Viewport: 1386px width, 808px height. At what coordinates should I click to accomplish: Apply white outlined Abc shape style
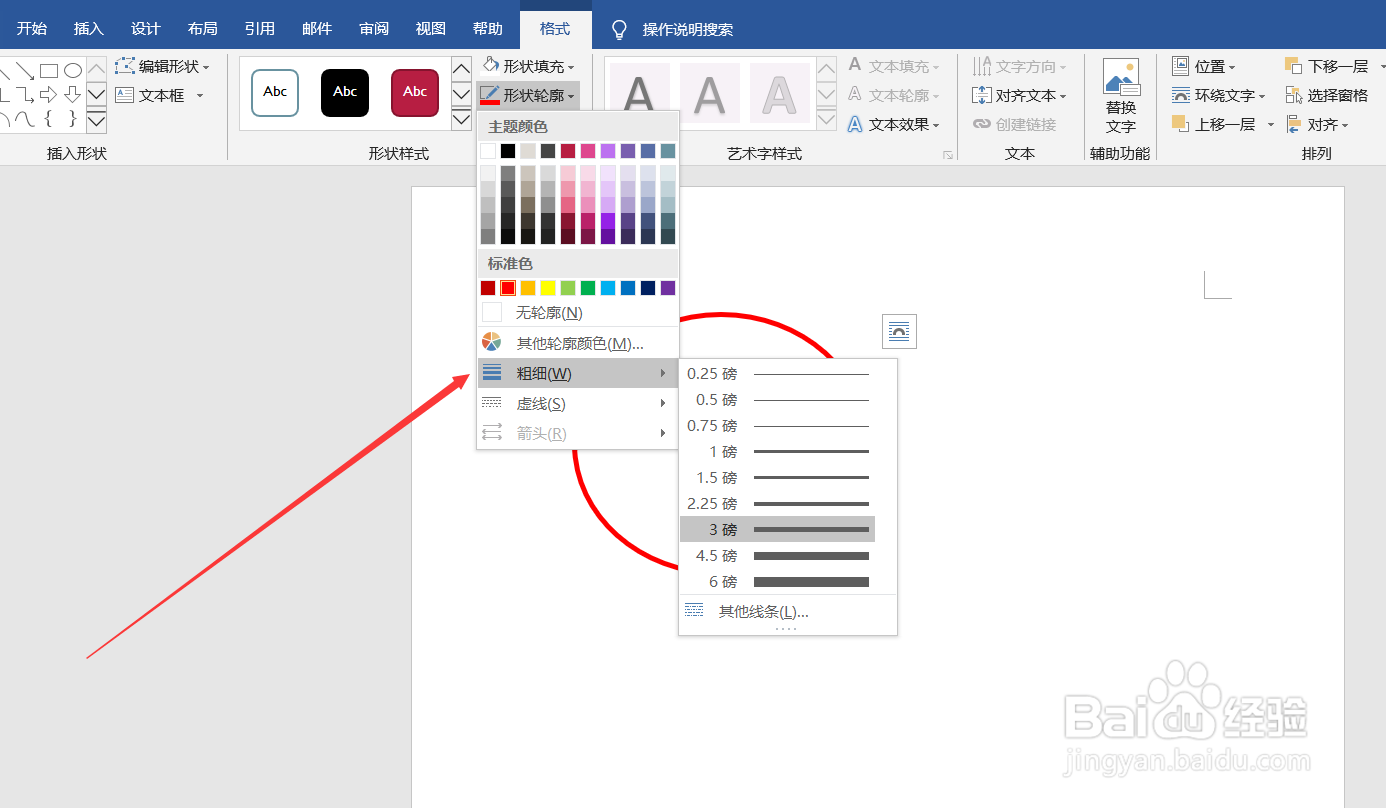(275, 93)
